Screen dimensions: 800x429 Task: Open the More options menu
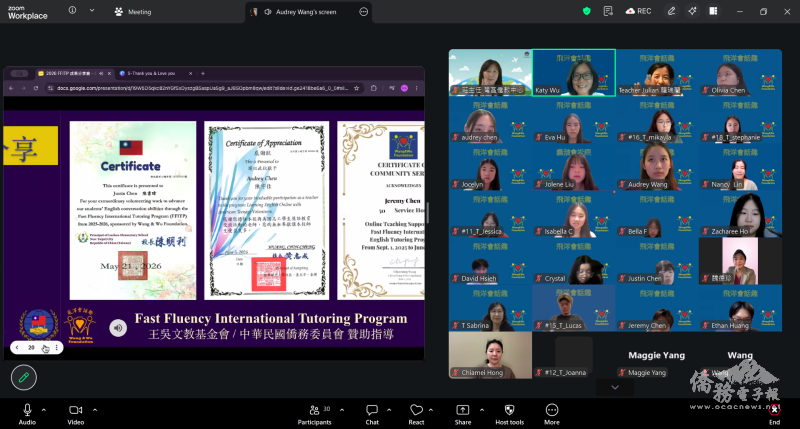pos(552,414)
